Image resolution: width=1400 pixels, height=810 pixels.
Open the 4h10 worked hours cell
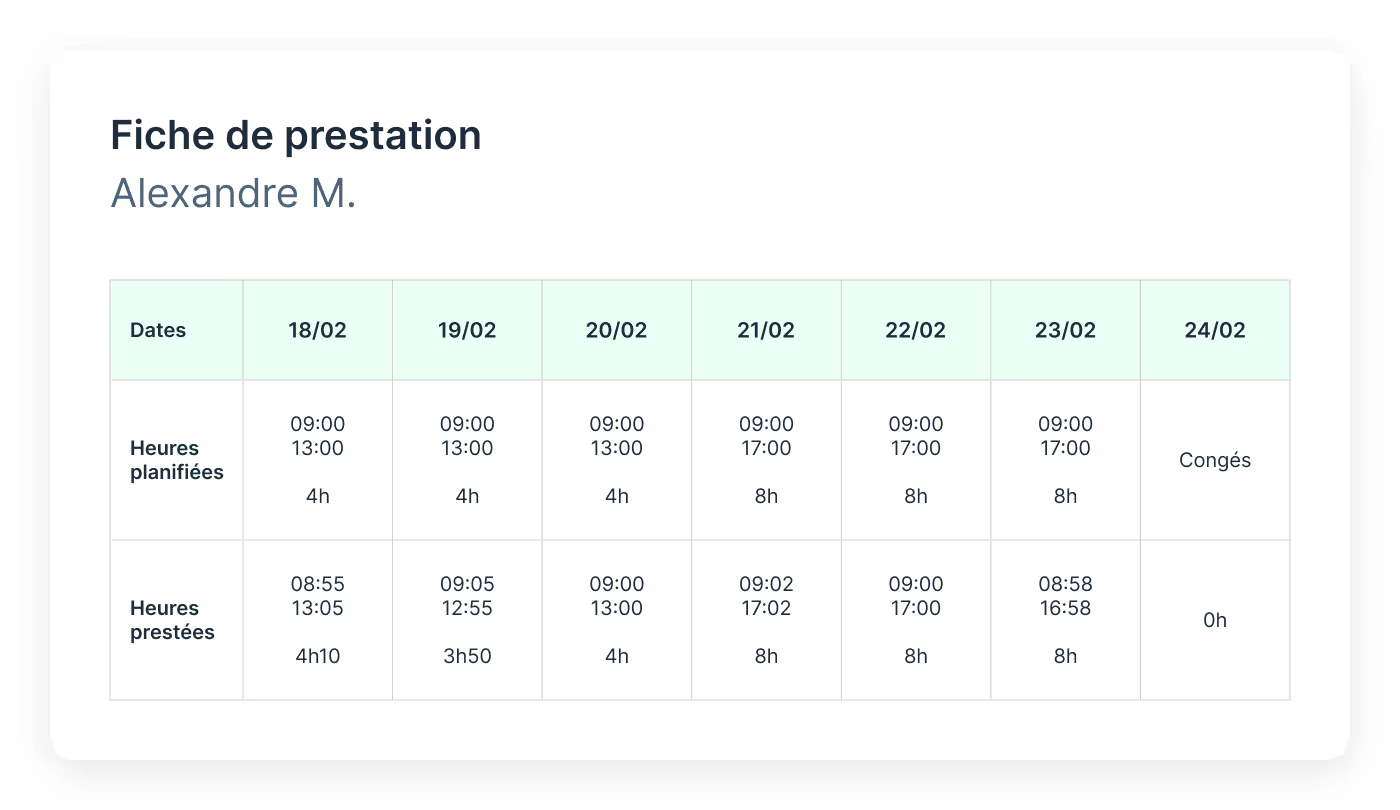pos(318,620)
